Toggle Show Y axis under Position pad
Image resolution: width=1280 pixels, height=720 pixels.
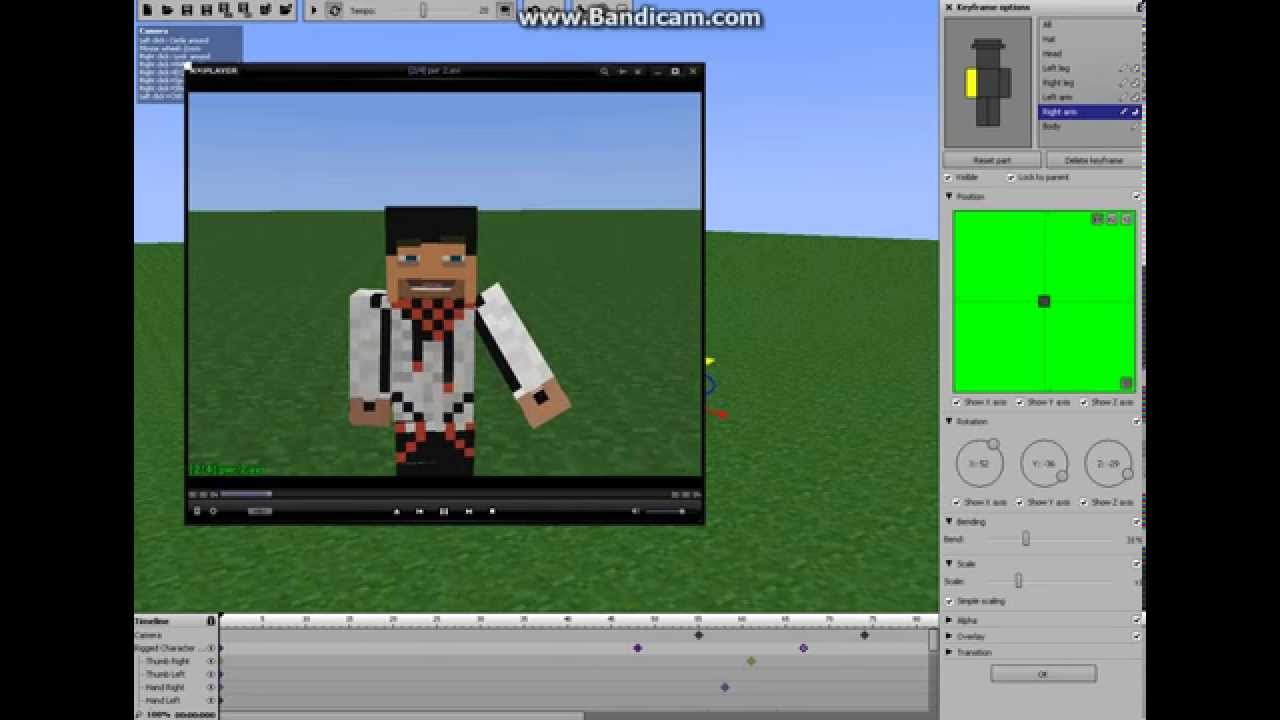pyautogui.click(x=1020, y=402)
